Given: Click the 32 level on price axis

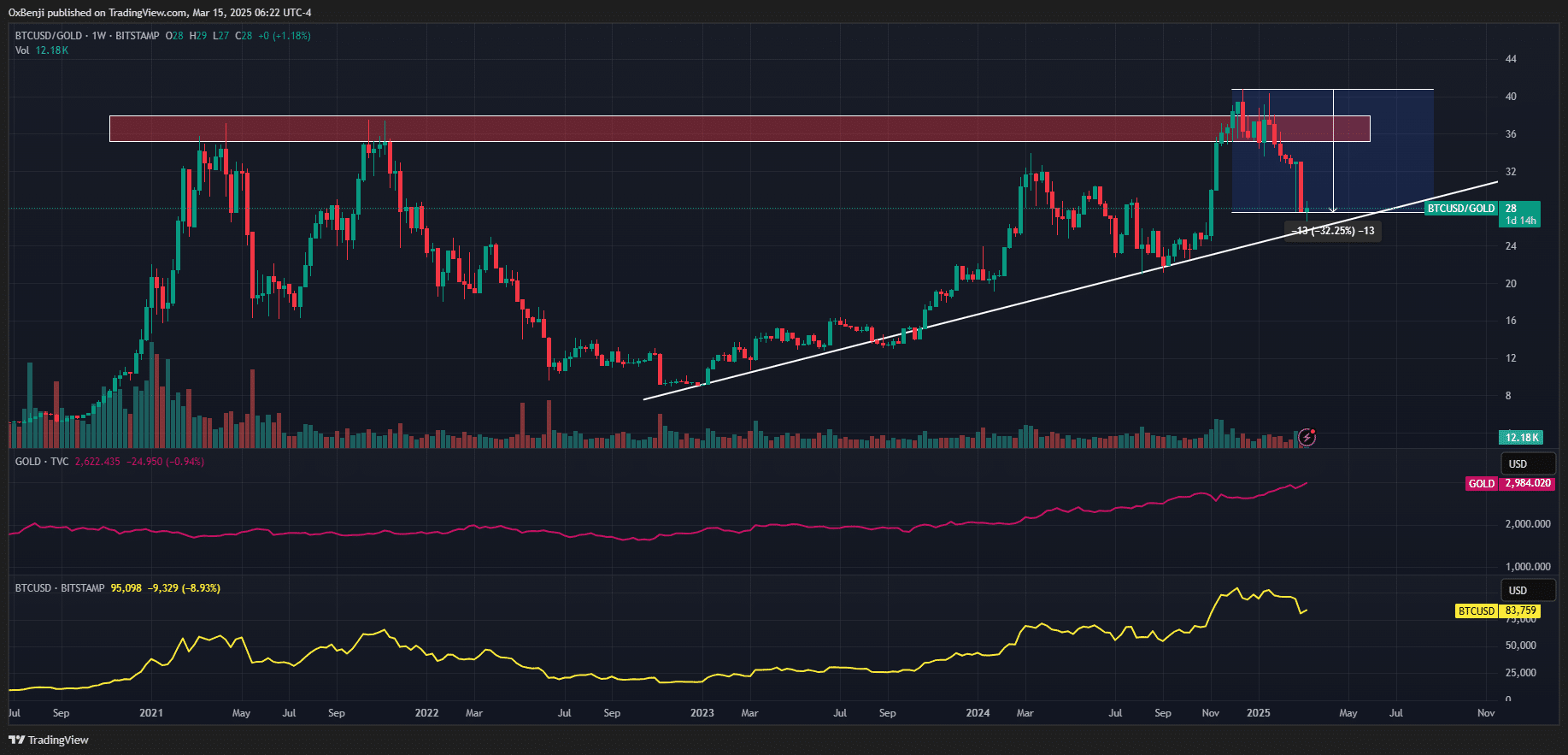Looking at the screenshot, I should [x=1511, y=172].
